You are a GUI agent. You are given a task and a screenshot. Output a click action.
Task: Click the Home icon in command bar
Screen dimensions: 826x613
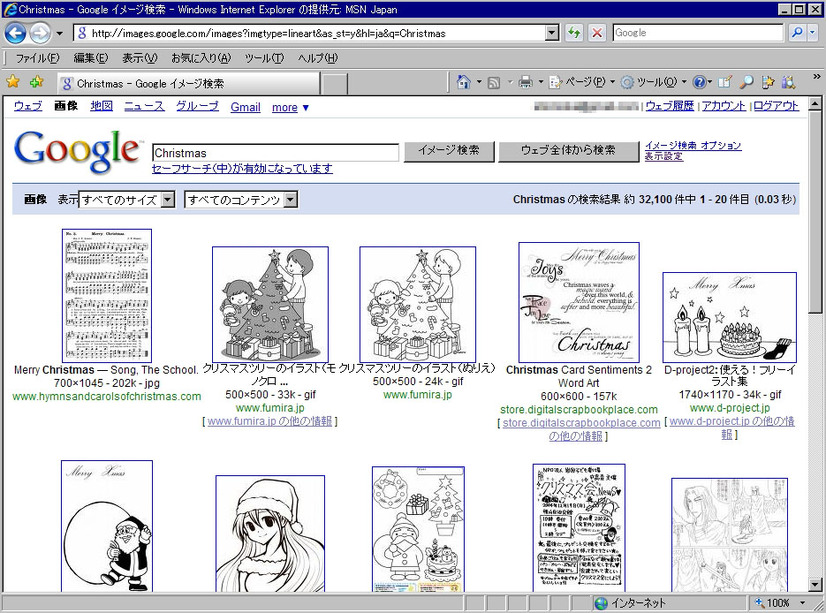click(464, 82)
